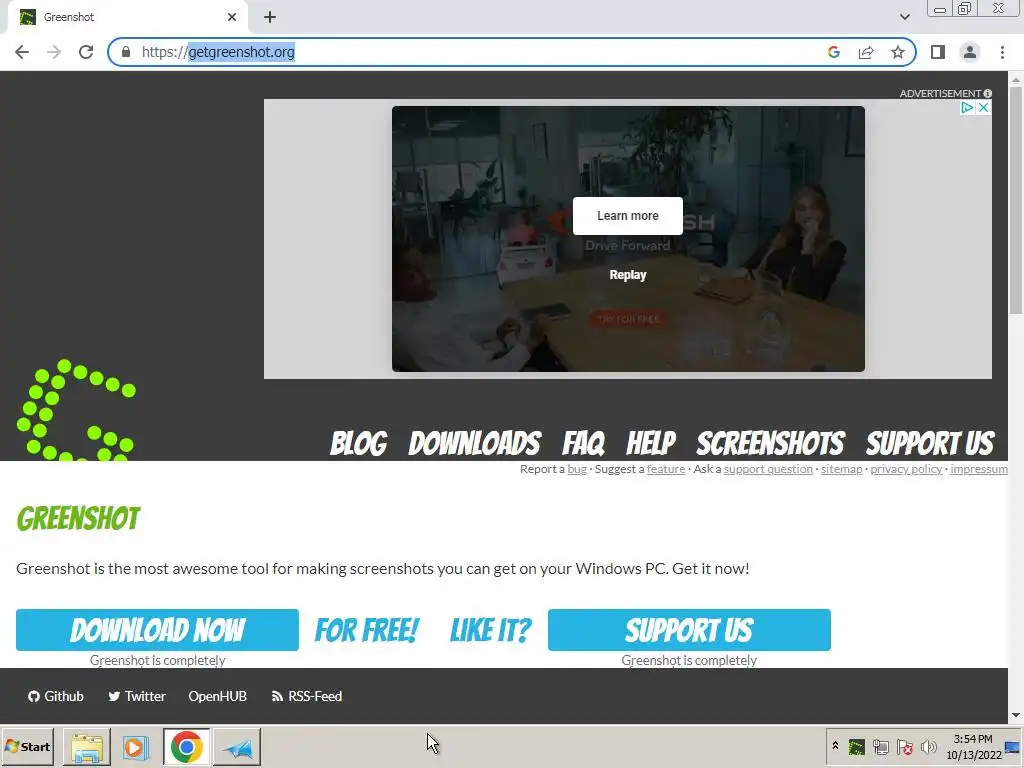Open the OpenHUB footer link

tap(217, 696)
